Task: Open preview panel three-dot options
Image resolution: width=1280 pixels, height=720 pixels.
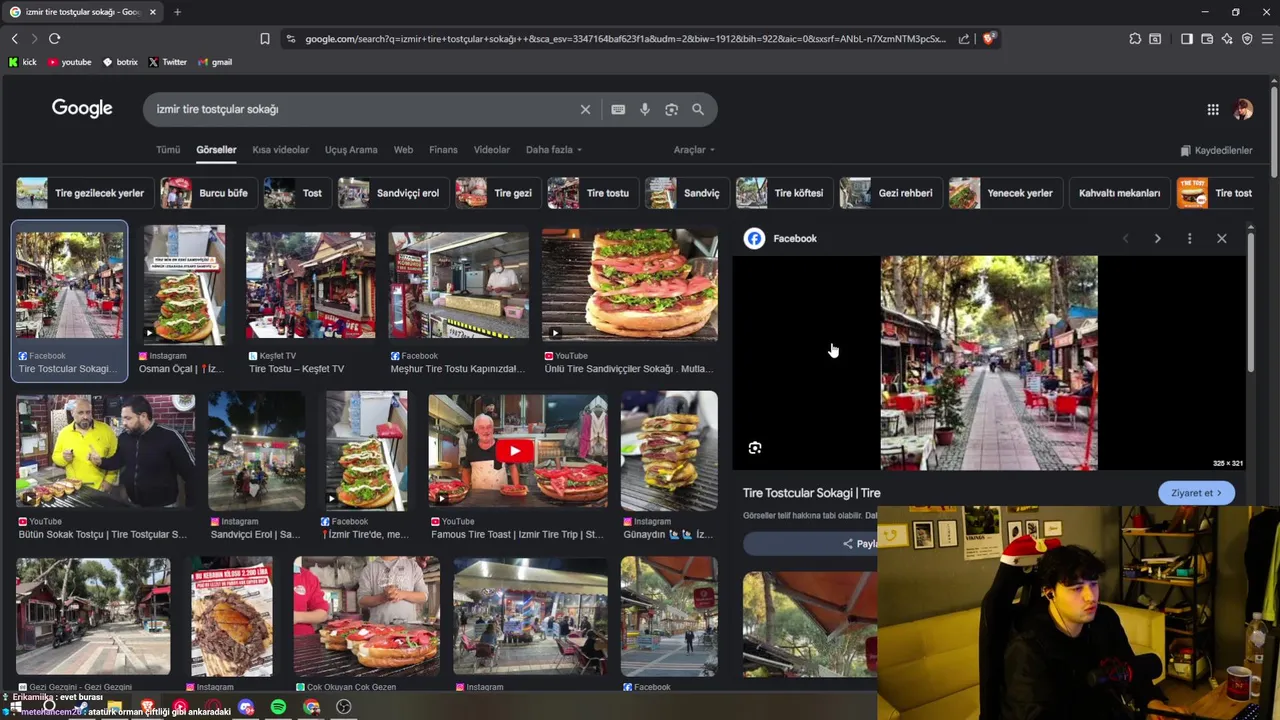Action: tap(1189, 238)
